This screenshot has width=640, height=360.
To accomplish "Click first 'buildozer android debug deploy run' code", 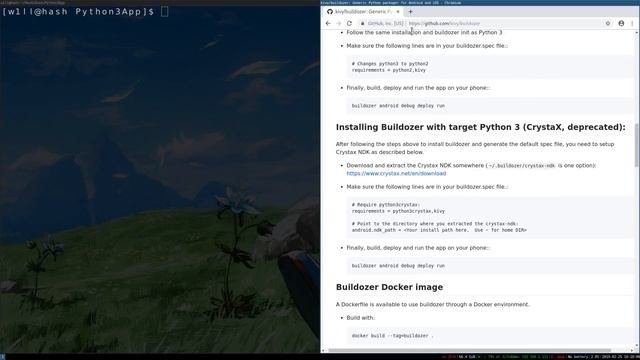I will tap(398, 106).
